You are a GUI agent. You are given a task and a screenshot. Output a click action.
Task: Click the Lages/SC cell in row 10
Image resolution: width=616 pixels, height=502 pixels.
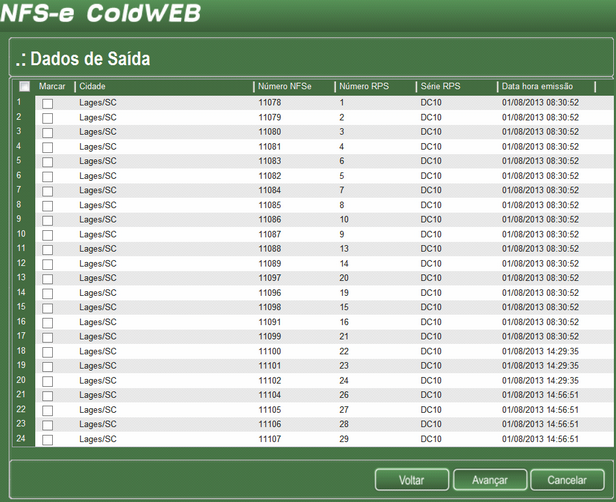click(x=98, y=234)
